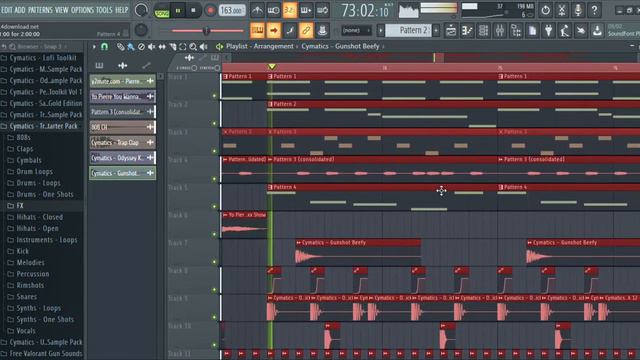640x360 pixels.
Task: Select the slip tool icon in playlist toolbar
Action: click(162, 47)
